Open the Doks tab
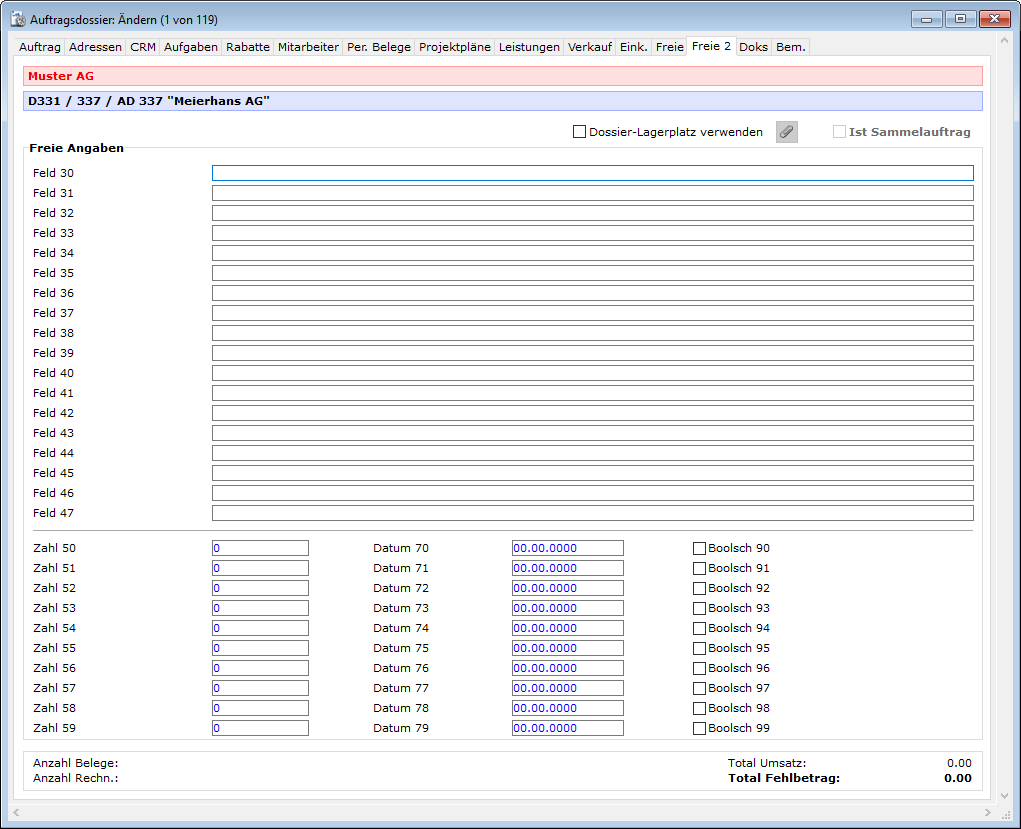The image size is (1021, 829). click(754, 47)
